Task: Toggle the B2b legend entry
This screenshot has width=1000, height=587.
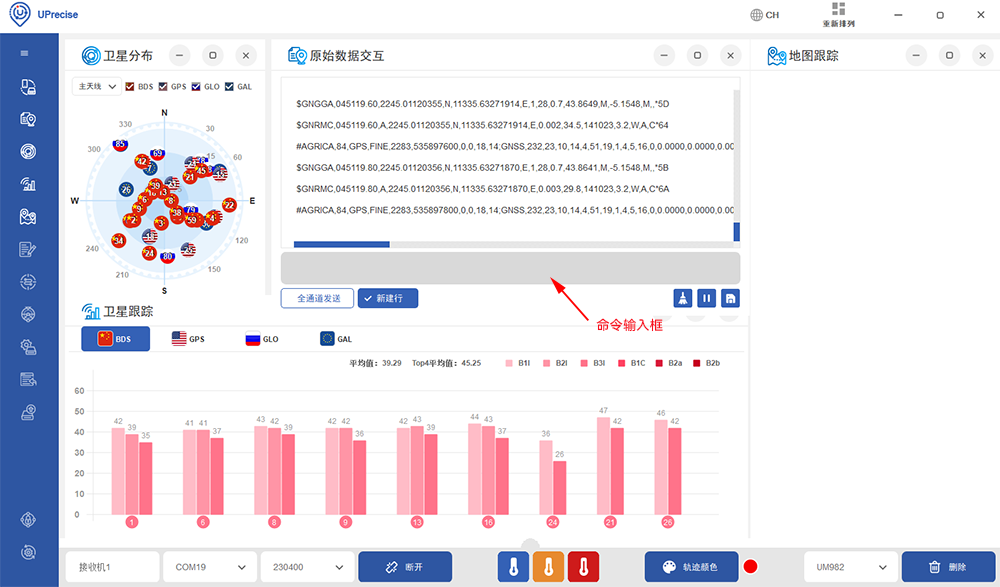Action: point(707,363)
